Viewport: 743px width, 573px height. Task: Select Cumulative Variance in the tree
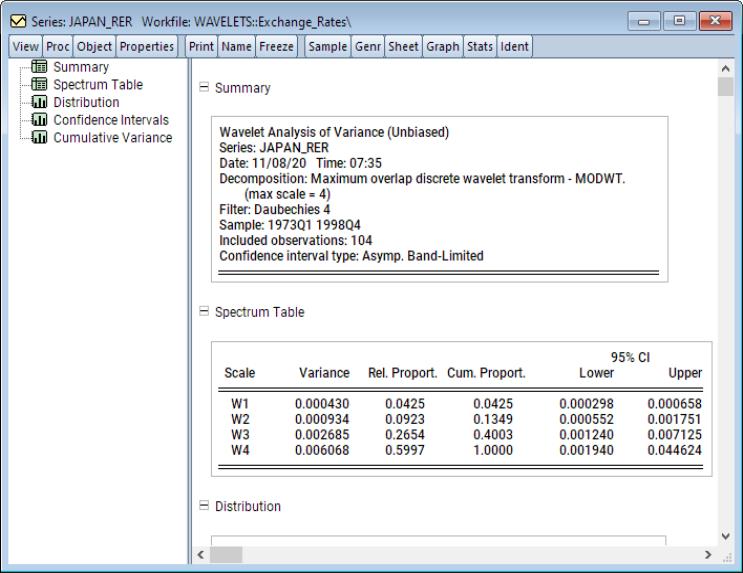[x=112, y=137]
